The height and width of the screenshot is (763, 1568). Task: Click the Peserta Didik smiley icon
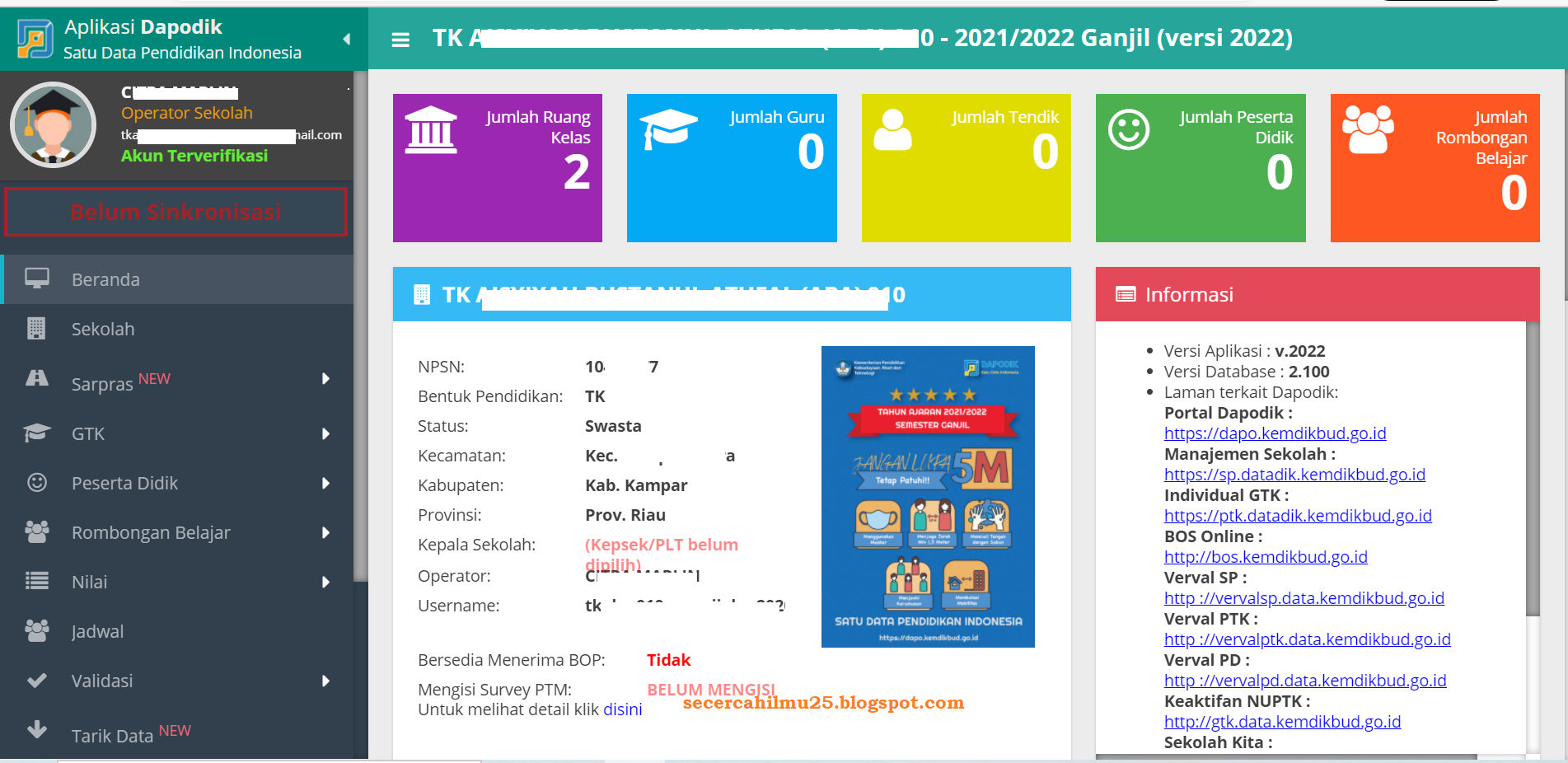(x=37, y=482)
